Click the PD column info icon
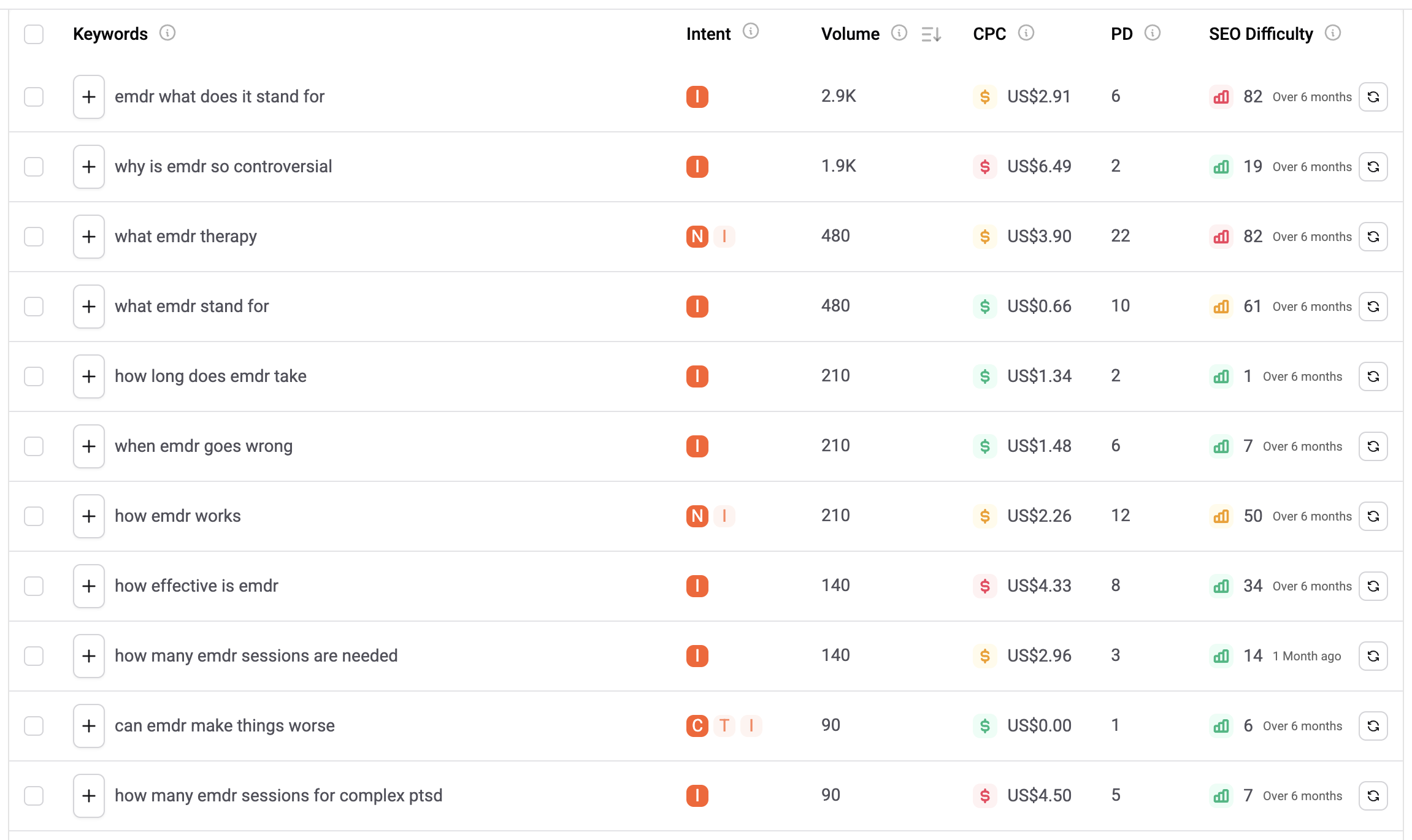 (1152, 33)
